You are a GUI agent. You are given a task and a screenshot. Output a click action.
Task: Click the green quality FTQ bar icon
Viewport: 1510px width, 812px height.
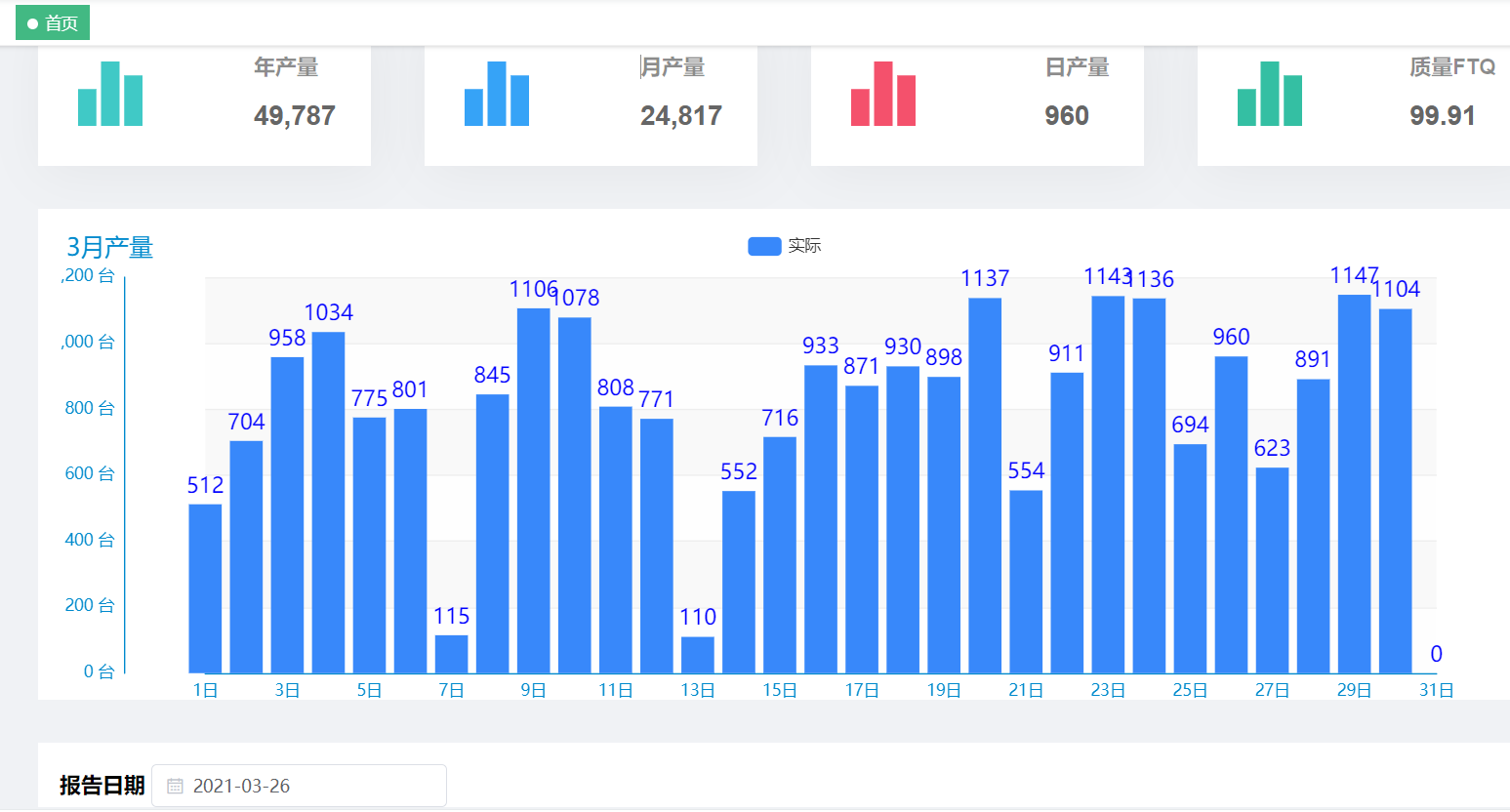click(x=1270, y=95)
